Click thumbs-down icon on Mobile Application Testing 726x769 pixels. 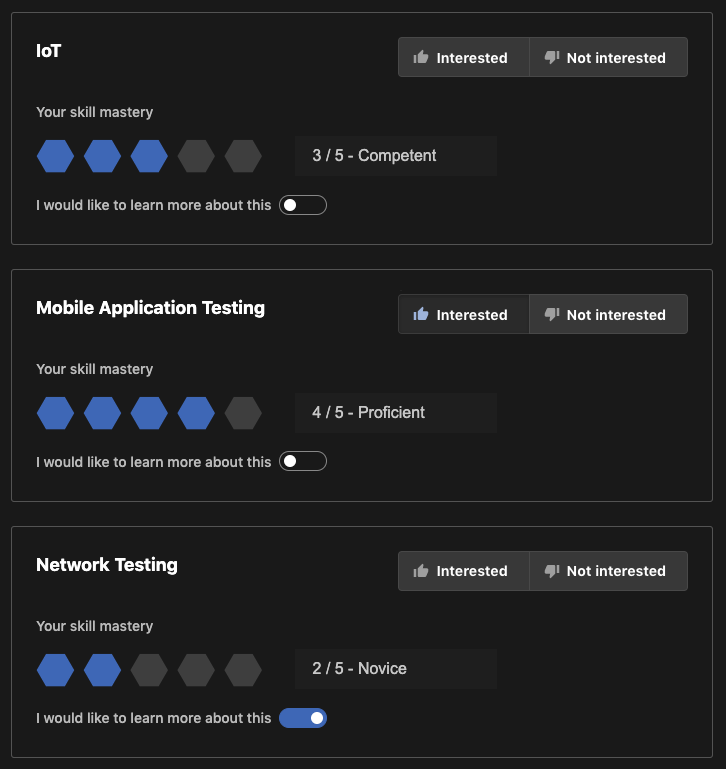coord(552,315)
